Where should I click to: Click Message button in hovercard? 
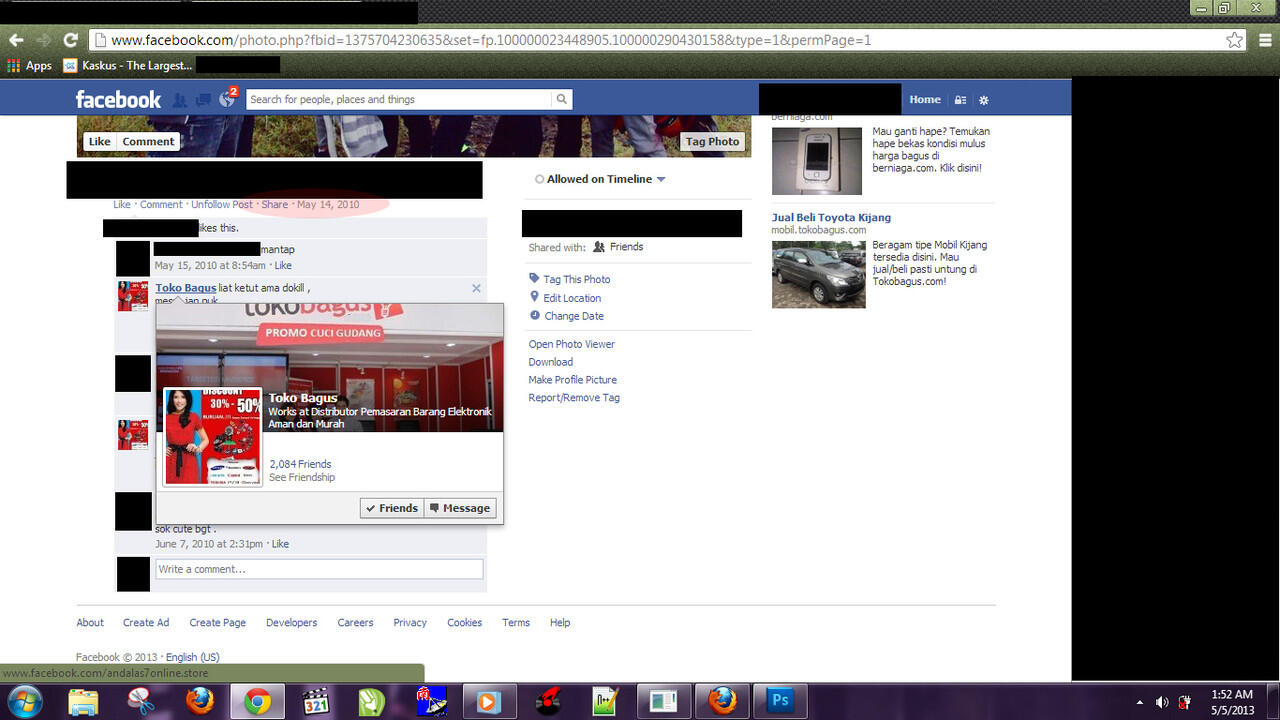460,508
